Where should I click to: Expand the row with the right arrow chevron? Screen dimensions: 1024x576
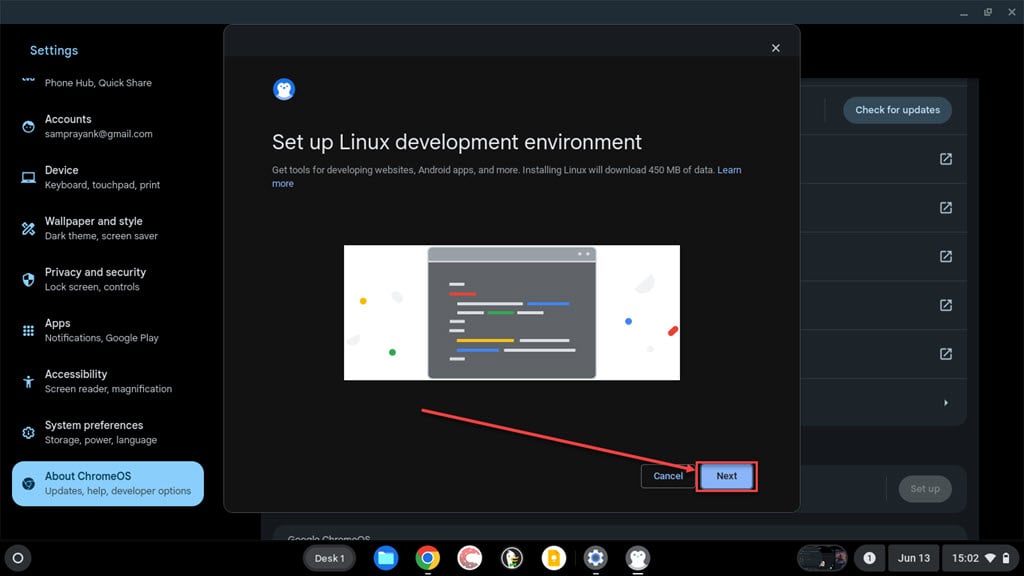[945, 403]
